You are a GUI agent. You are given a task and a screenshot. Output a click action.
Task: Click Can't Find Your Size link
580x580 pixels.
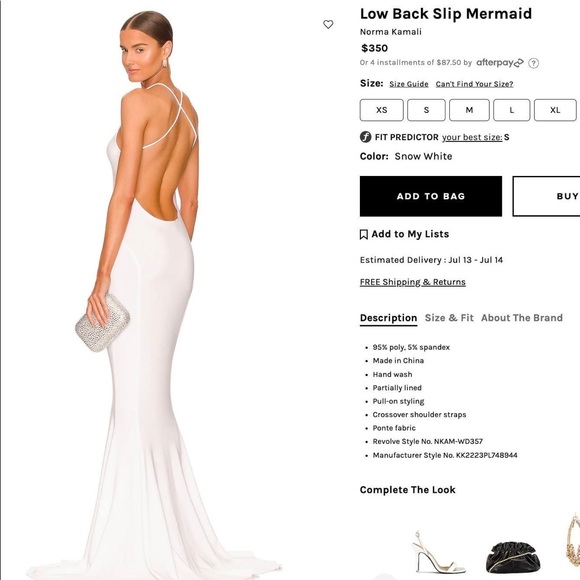[474, 84]
